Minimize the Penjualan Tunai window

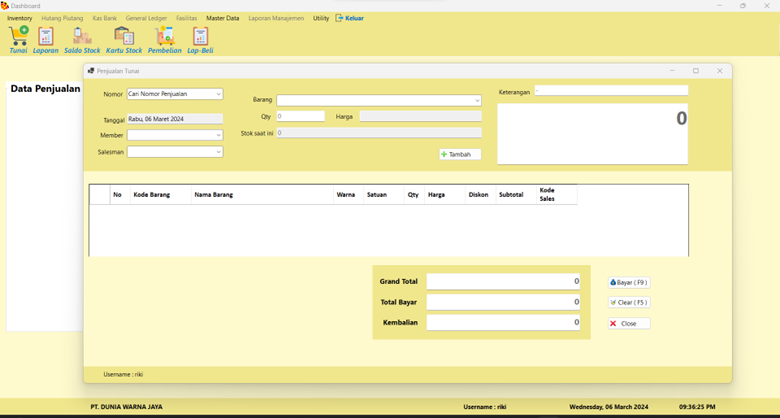coord(672,71)
